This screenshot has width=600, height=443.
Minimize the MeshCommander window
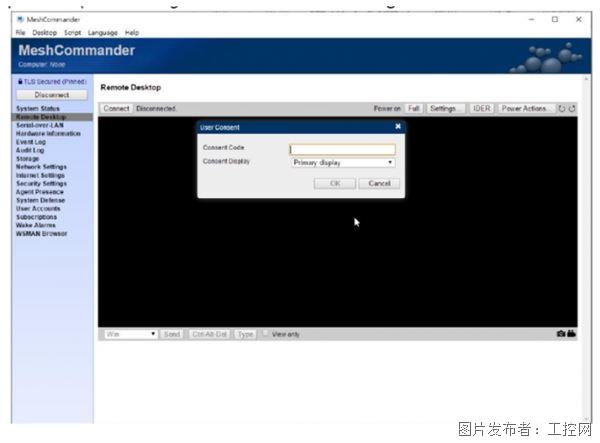click(x=531, y=19)
